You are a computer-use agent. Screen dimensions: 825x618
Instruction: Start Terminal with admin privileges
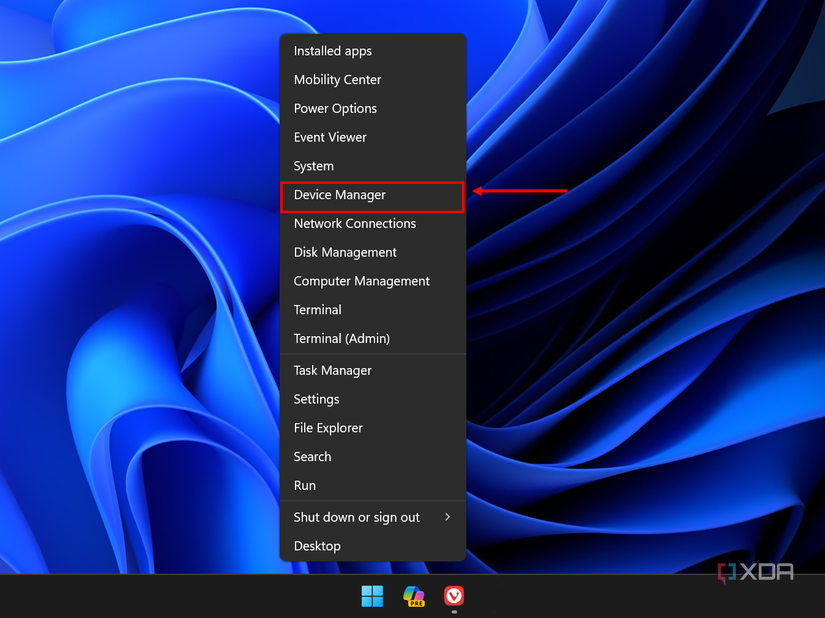tap(340, 338)
